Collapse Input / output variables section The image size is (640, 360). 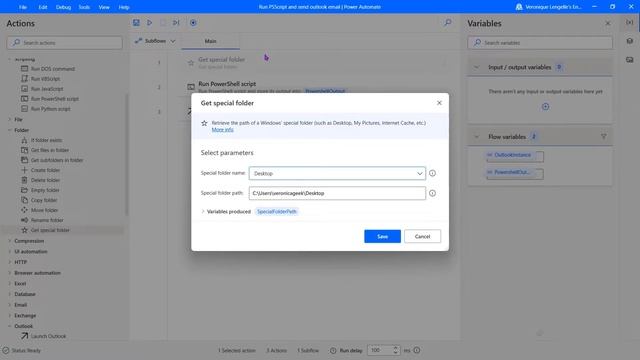(x=476, y=67)
